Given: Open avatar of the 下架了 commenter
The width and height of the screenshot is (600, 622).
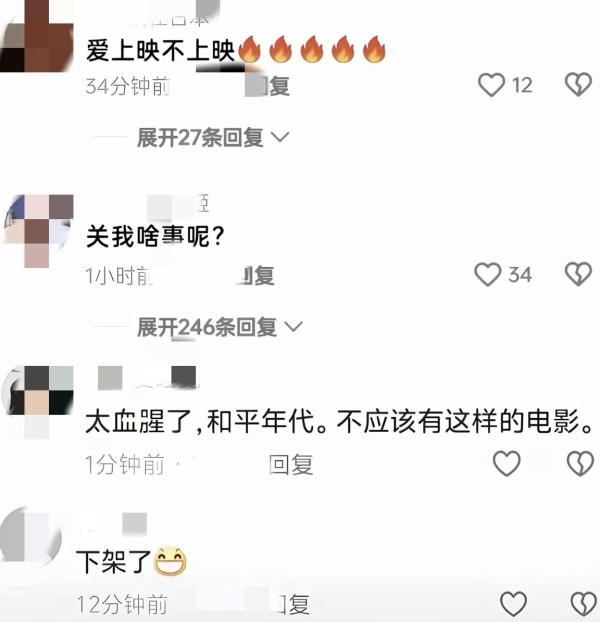Looking at the screenshot, I should pyautogui.click(x=31, y=537).
